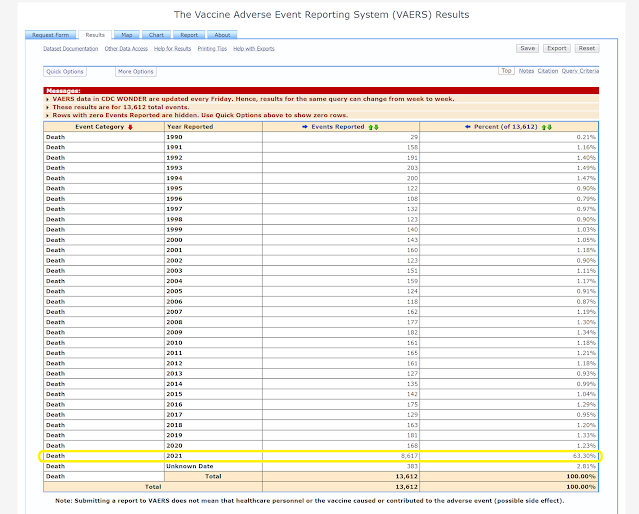Follow the Other Data Access link
Image resolution: width=639 pixels, height=514 pixels.
[126, 49]
